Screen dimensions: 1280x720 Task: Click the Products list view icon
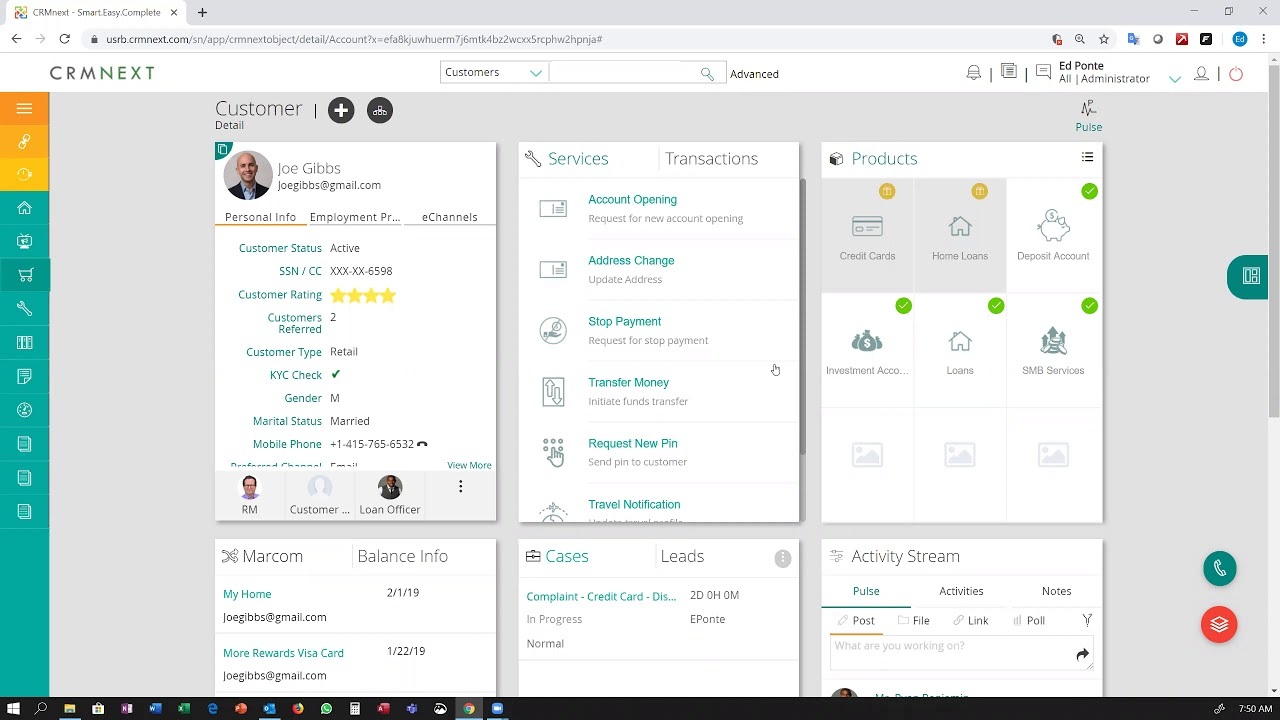tap(1087, 157)
